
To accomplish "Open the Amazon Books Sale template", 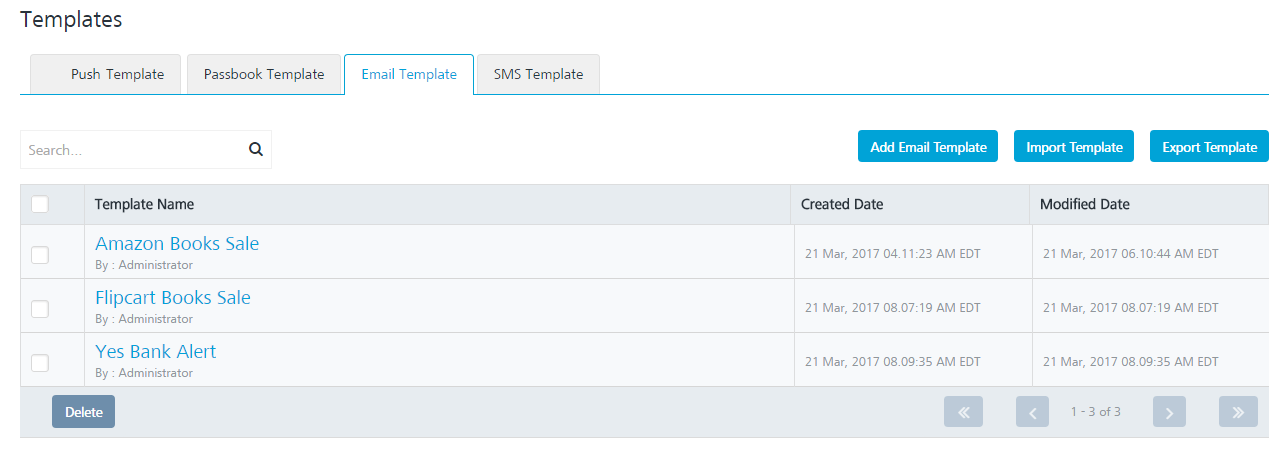I will pos(177,243).
